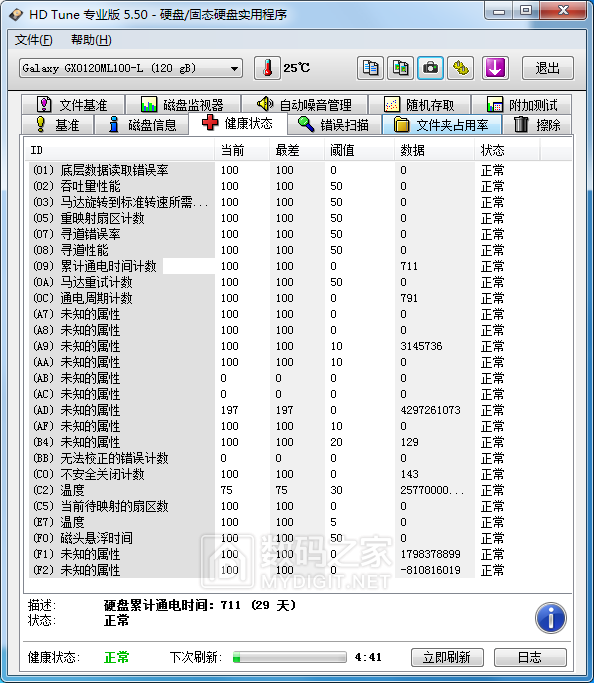The height and width of the screenshot is (683, 594).
Task: Switch to the 附加测试 tab
Action: [522, 105]
